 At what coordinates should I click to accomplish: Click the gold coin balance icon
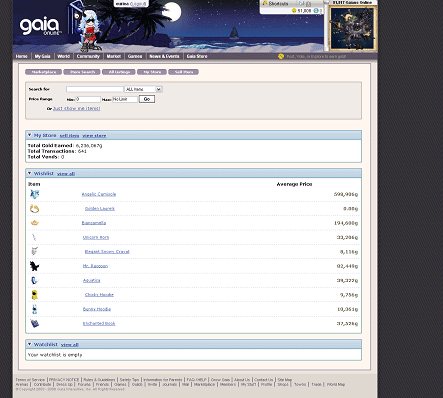click(x=294, y=11)
